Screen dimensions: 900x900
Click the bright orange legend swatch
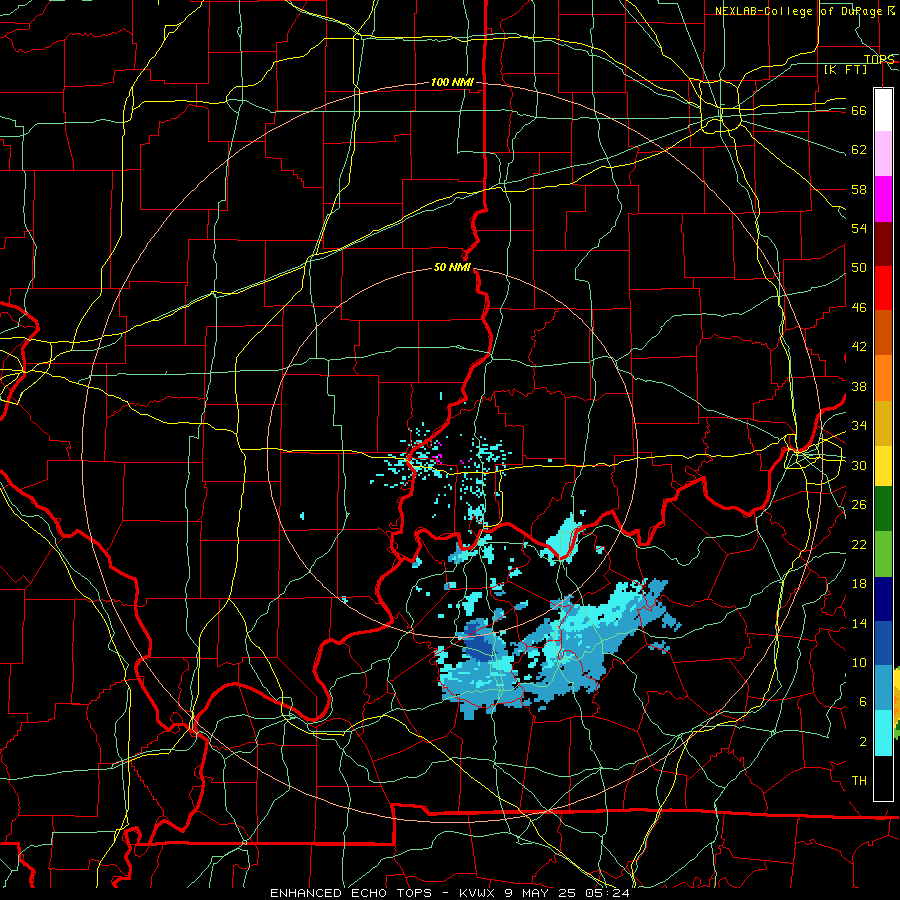tap(883, 378)
